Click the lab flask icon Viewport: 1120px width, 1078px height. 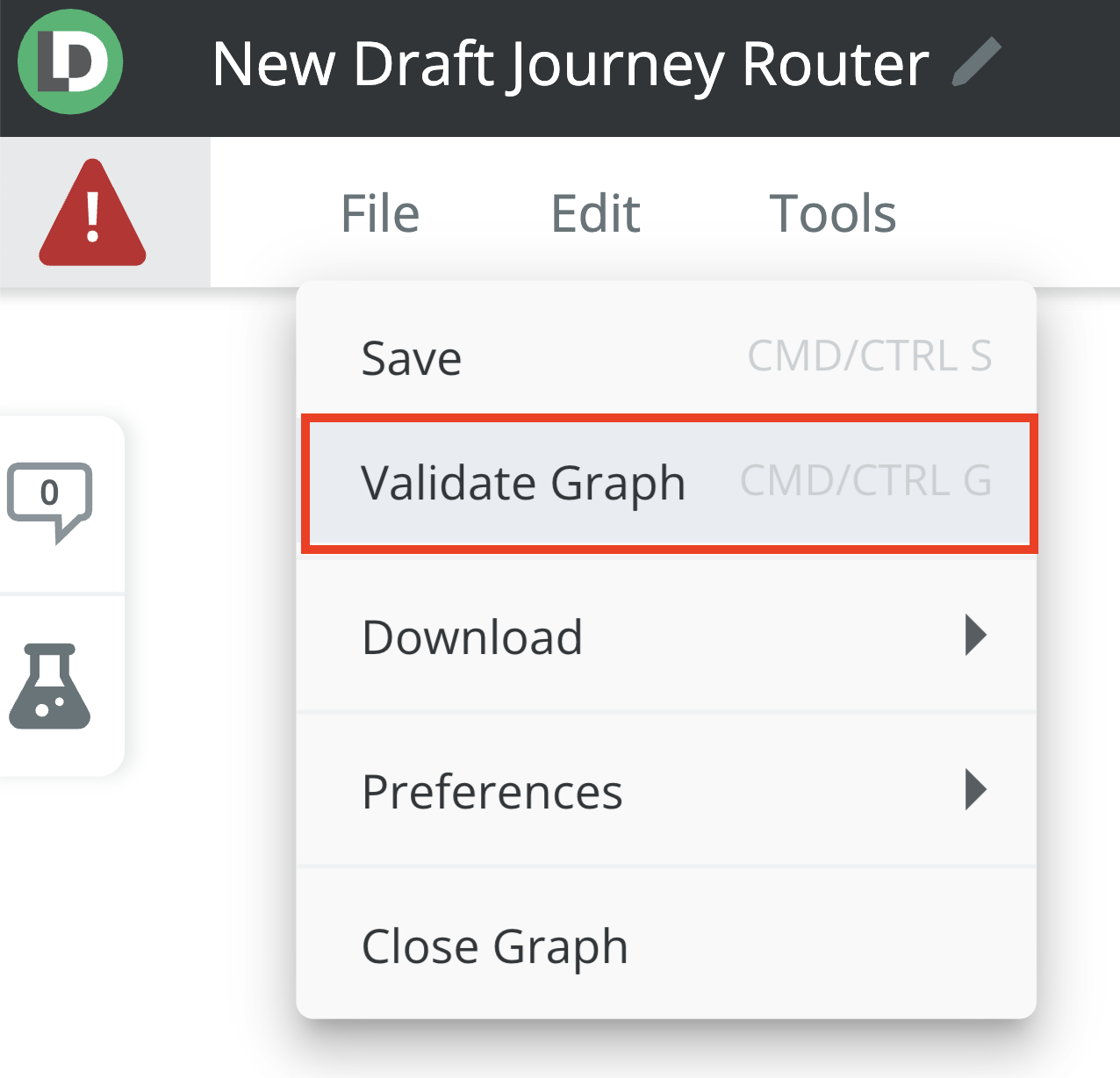(50, 686)
